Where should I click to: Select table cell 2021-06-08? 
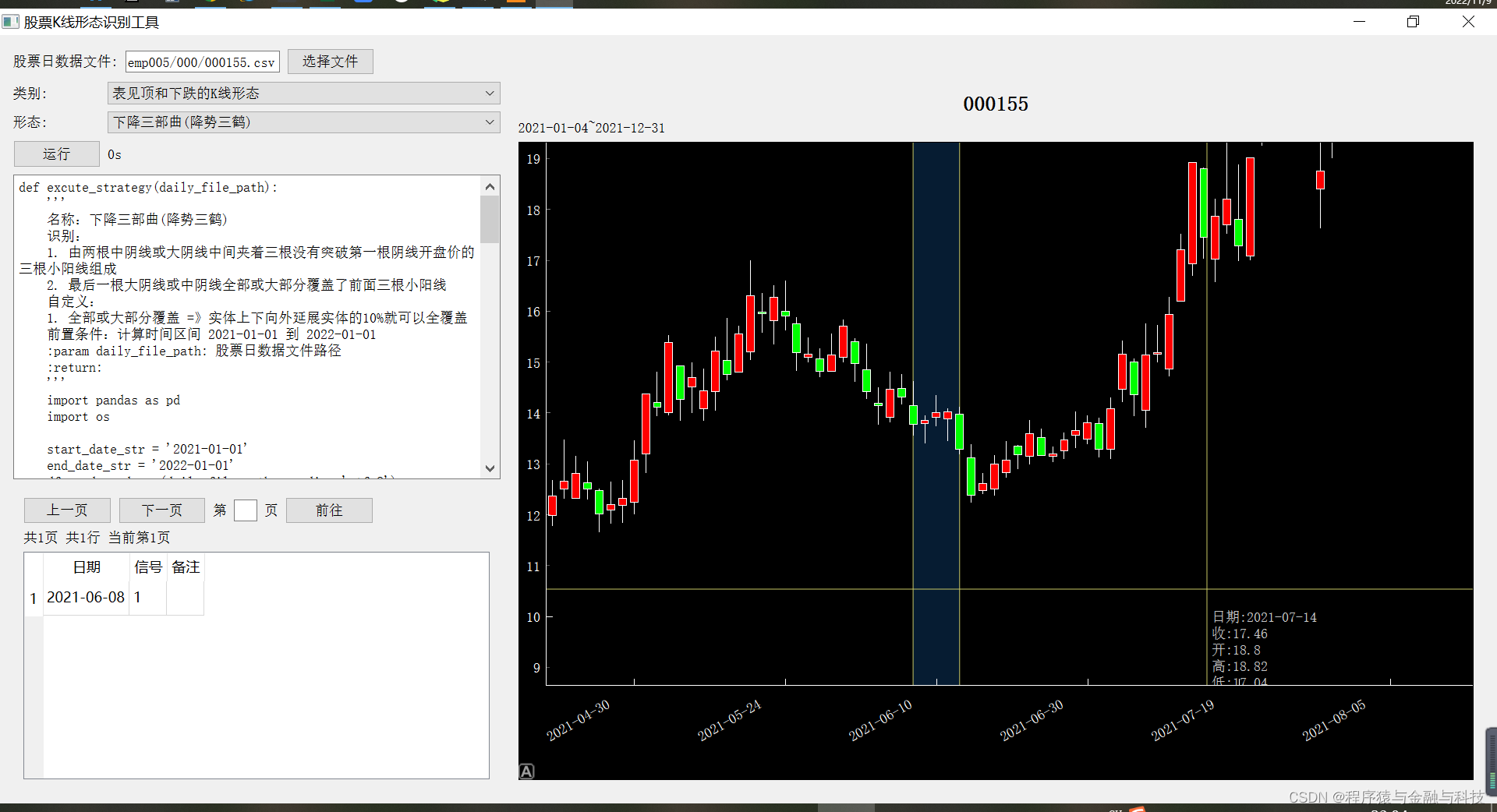click(86, 598)
